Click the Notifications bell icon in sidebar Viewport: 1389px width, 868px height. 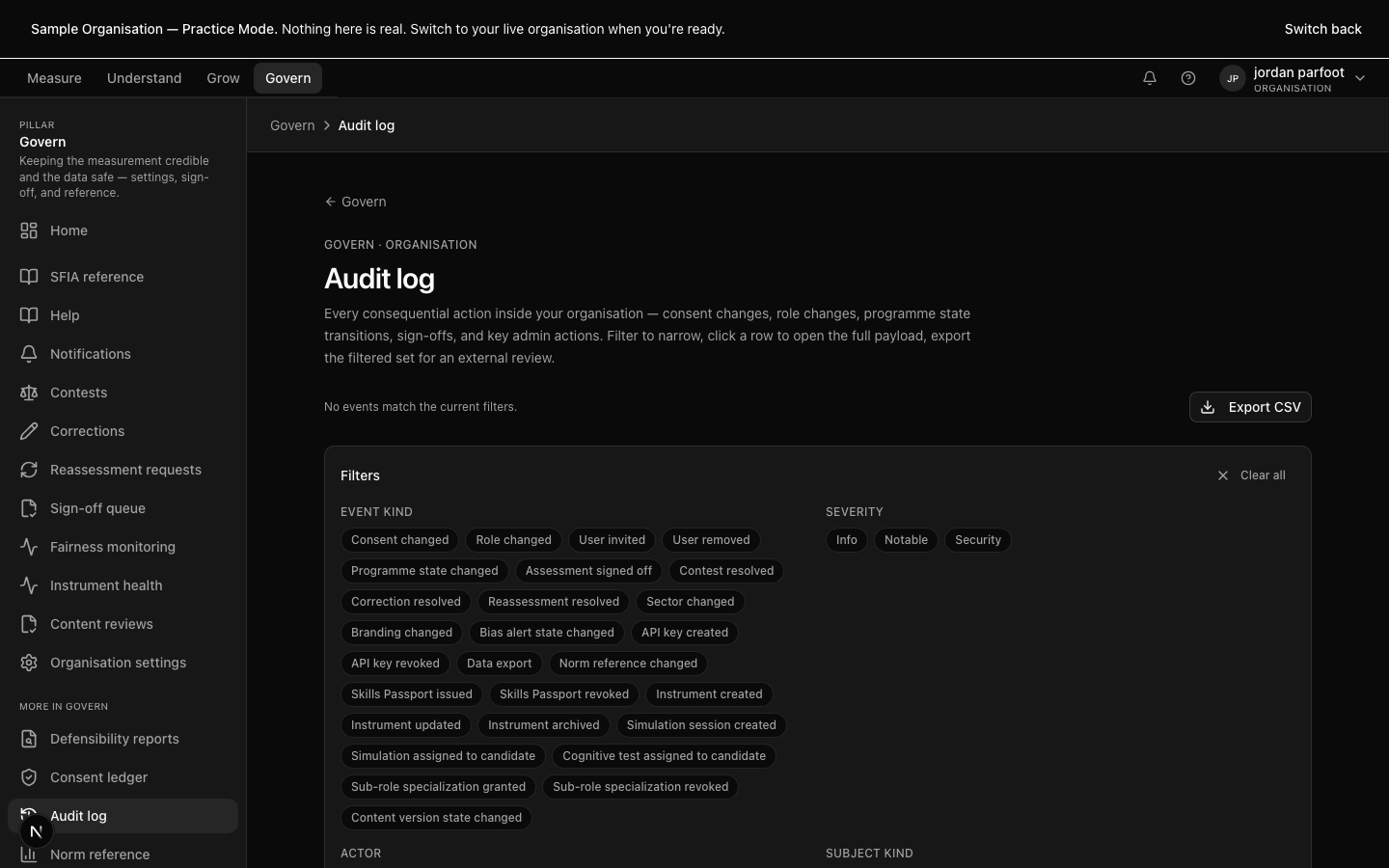tap(29, 354)
